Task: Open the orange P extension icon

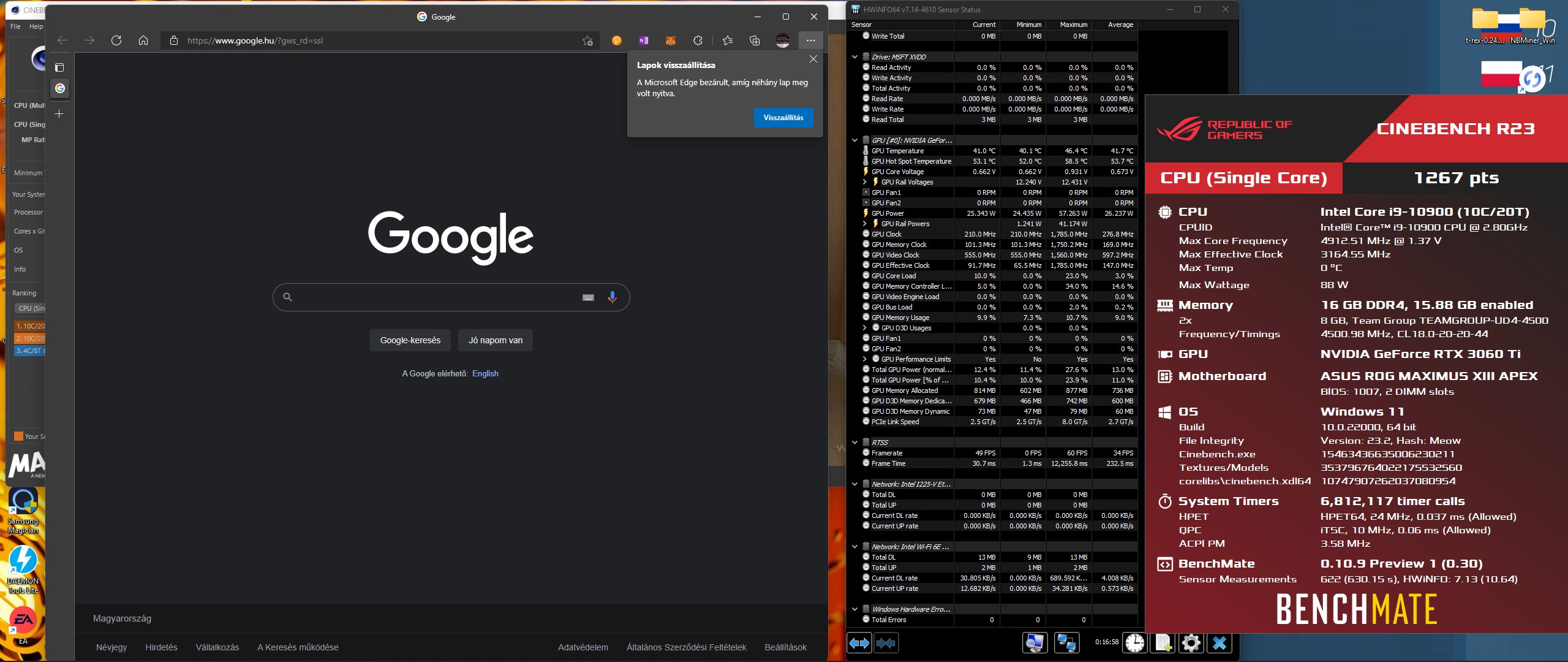Action: click(x=617, y=40)
